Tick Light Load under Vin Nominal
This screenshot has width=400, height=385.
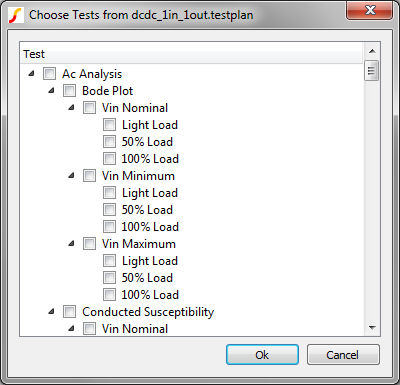pos(109,125)
